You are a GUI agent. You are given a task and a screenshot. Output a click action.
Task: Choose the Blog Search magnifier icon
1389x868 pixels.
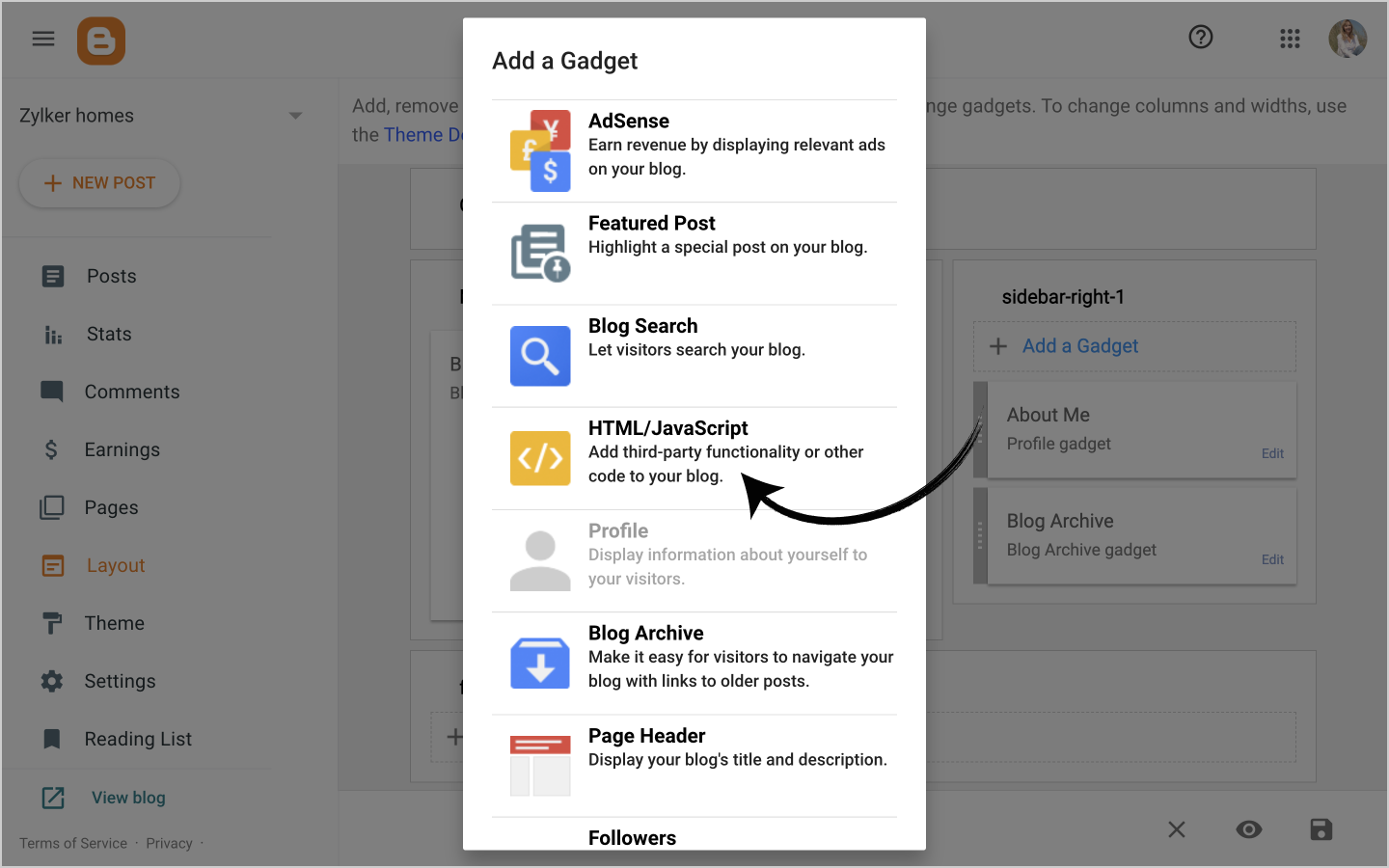point(540,356)
